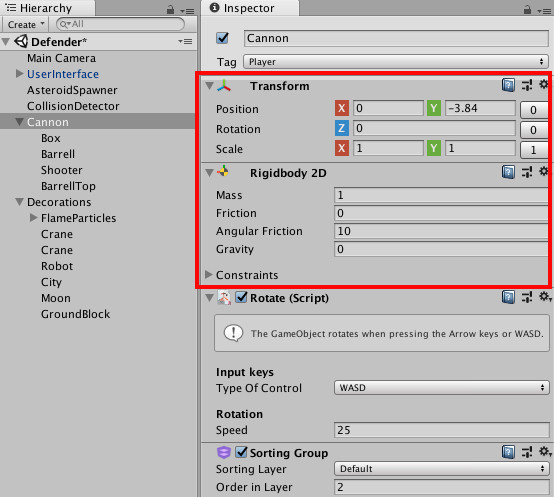554x497 pixels.
Task: Click the Rotation Speed field
Action: tap(442, 430)
